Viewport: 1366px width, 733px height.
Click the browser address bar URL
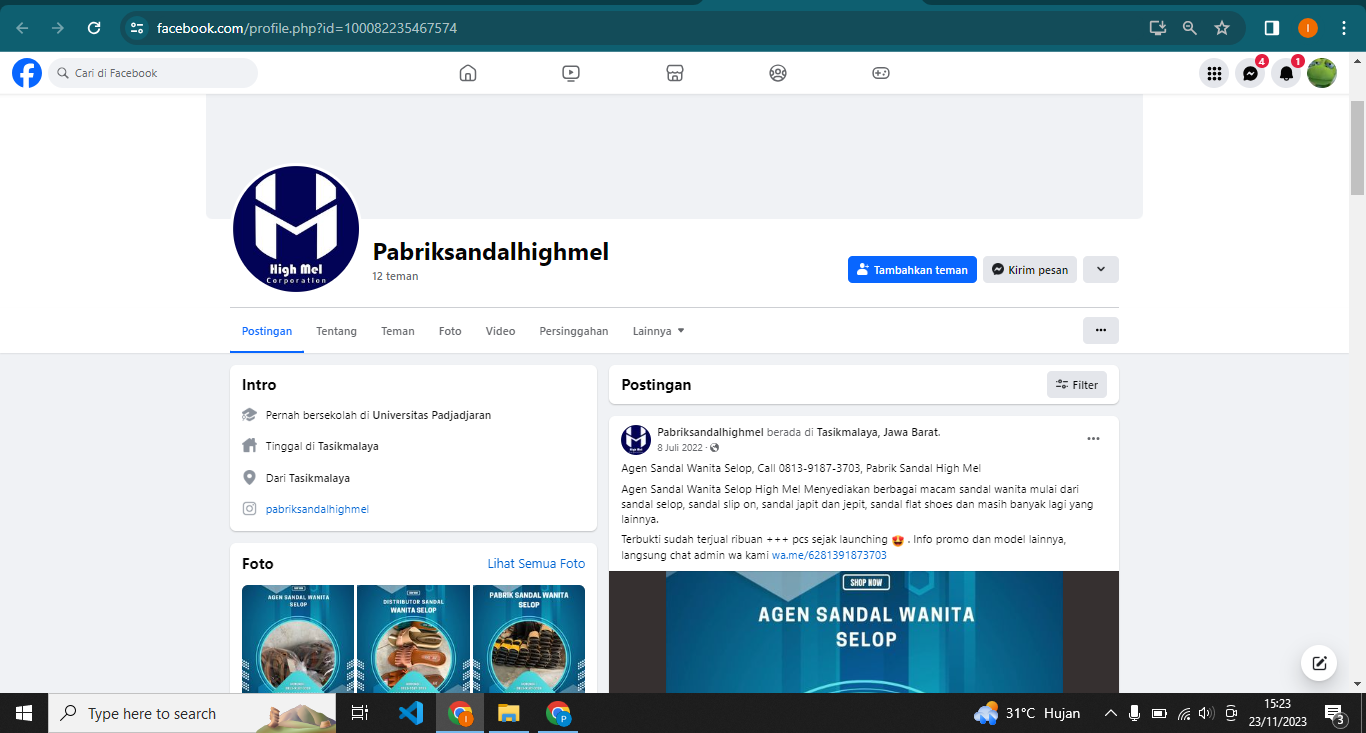point(307,28)
